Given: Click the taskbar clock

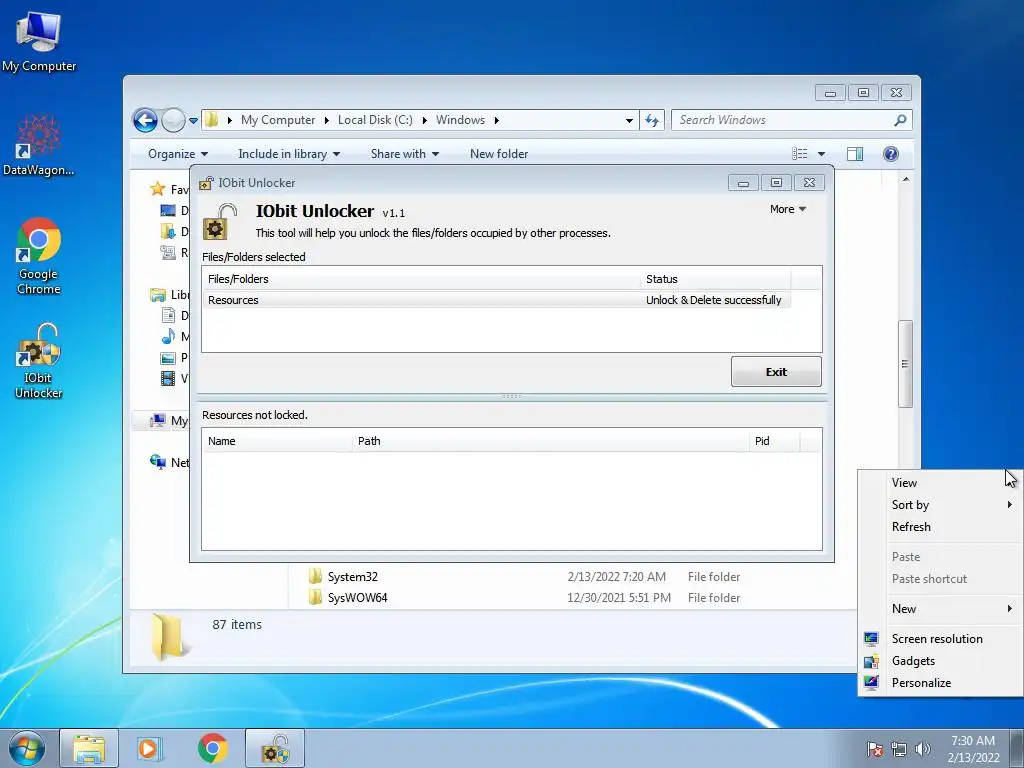Looking at the screenshot, I should click(x=973, y=749).
